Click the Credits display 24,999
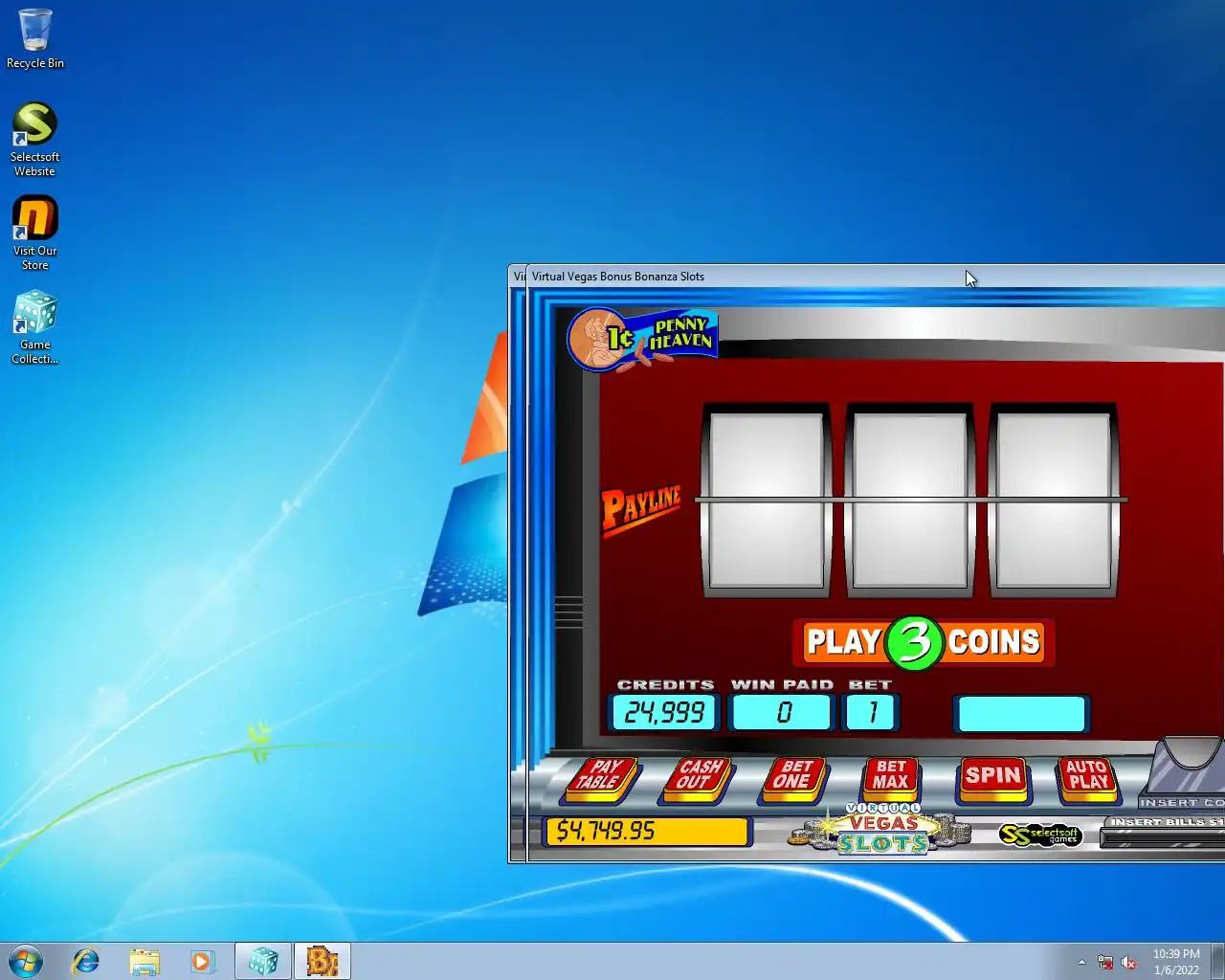The image size is (1225, 980). [664, 713]
